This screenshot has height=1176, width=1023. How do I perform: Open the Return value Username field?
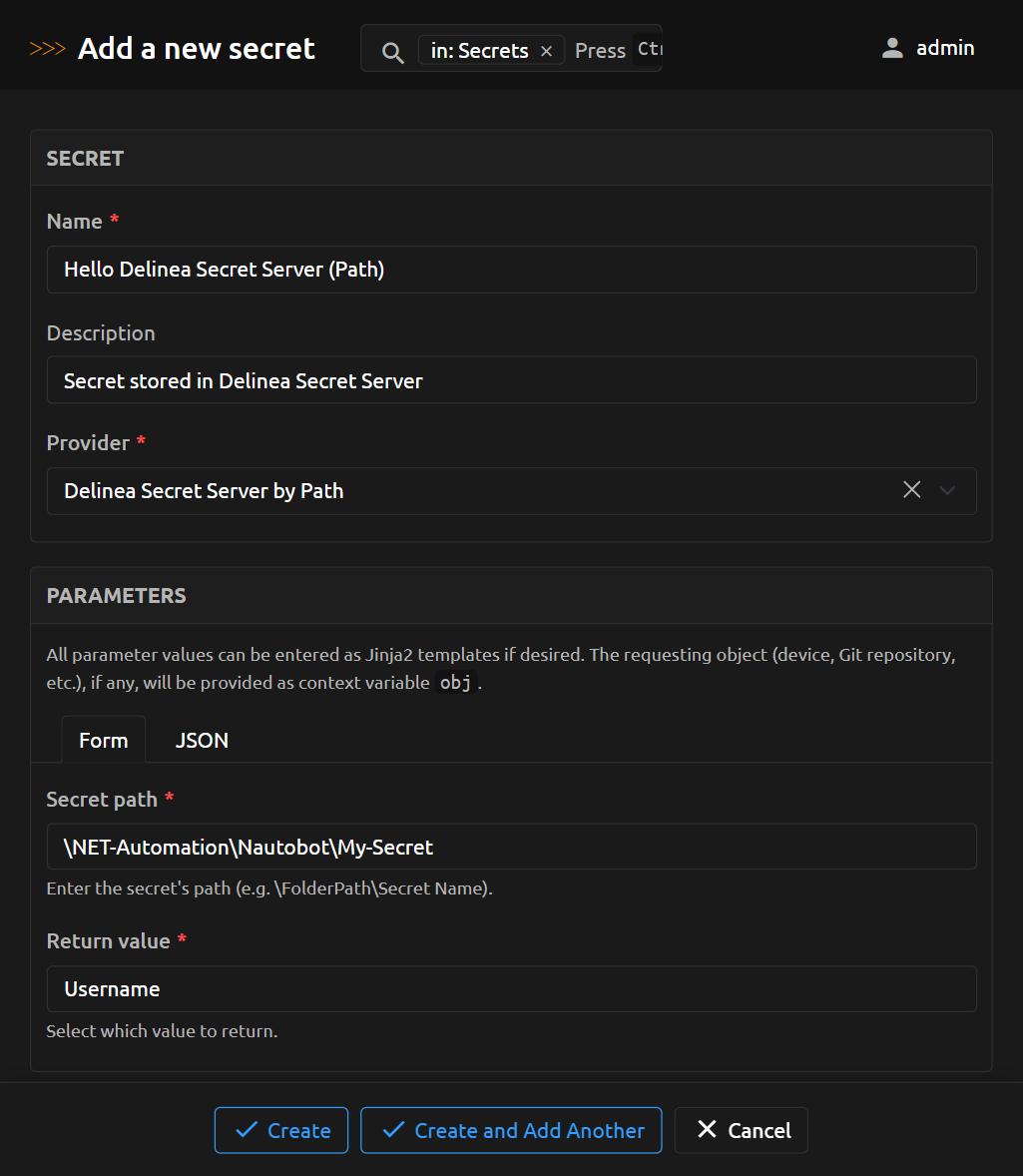click(511, 988)
